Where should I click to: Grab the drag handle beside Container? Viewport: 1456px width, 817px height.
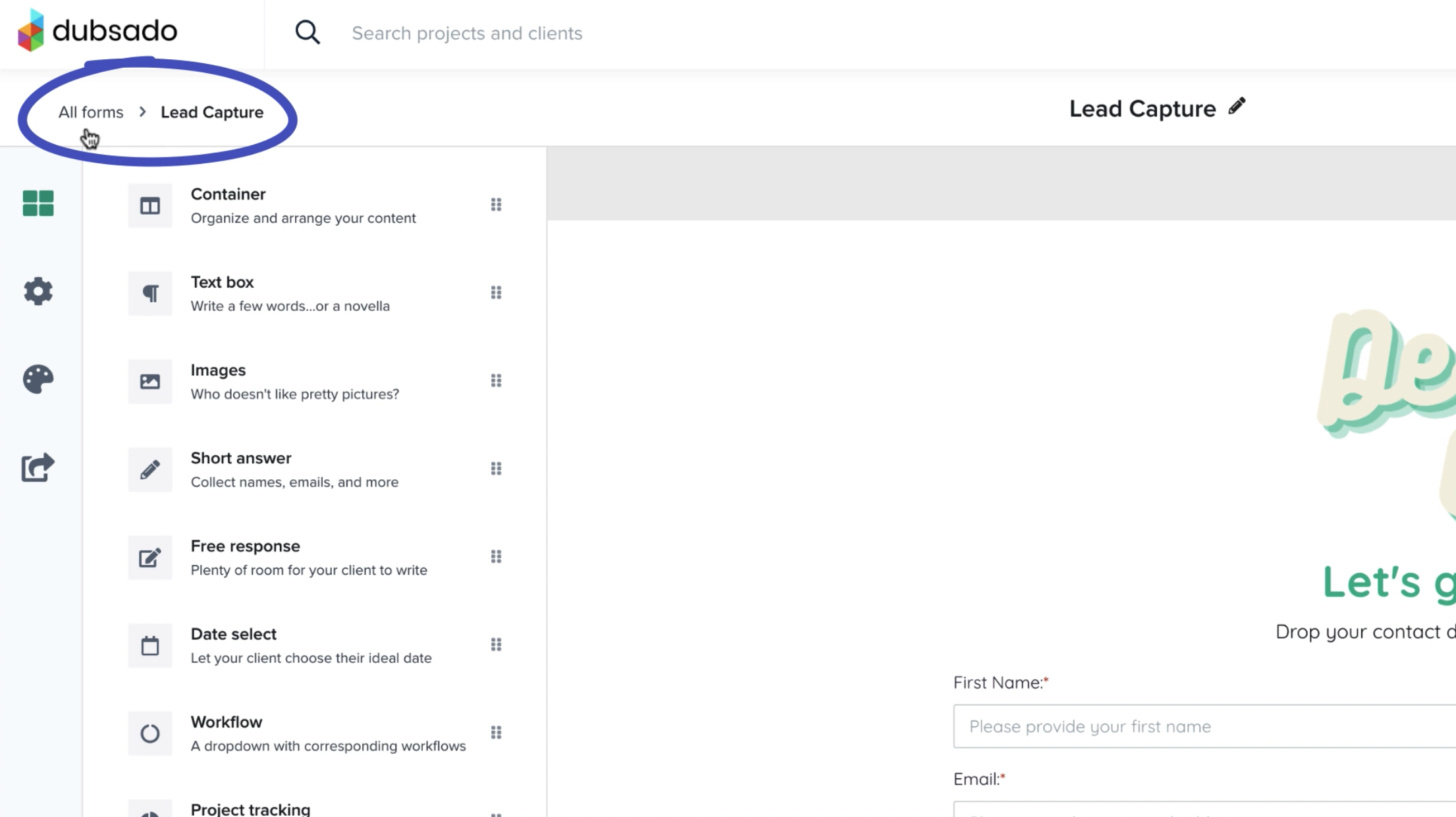point(497,205)
